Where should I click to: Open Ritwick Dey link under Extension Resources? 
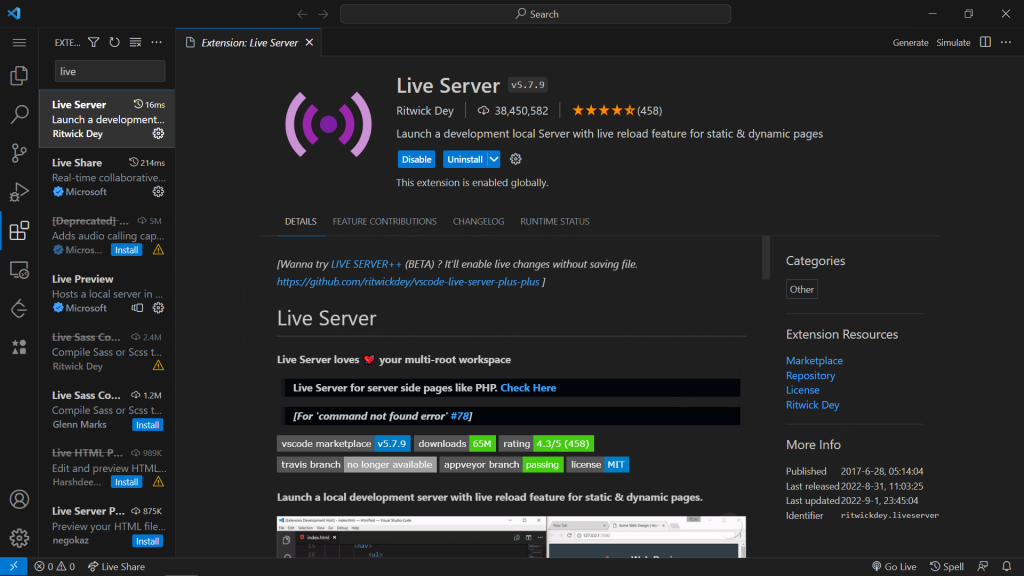(x=812, y=405)
